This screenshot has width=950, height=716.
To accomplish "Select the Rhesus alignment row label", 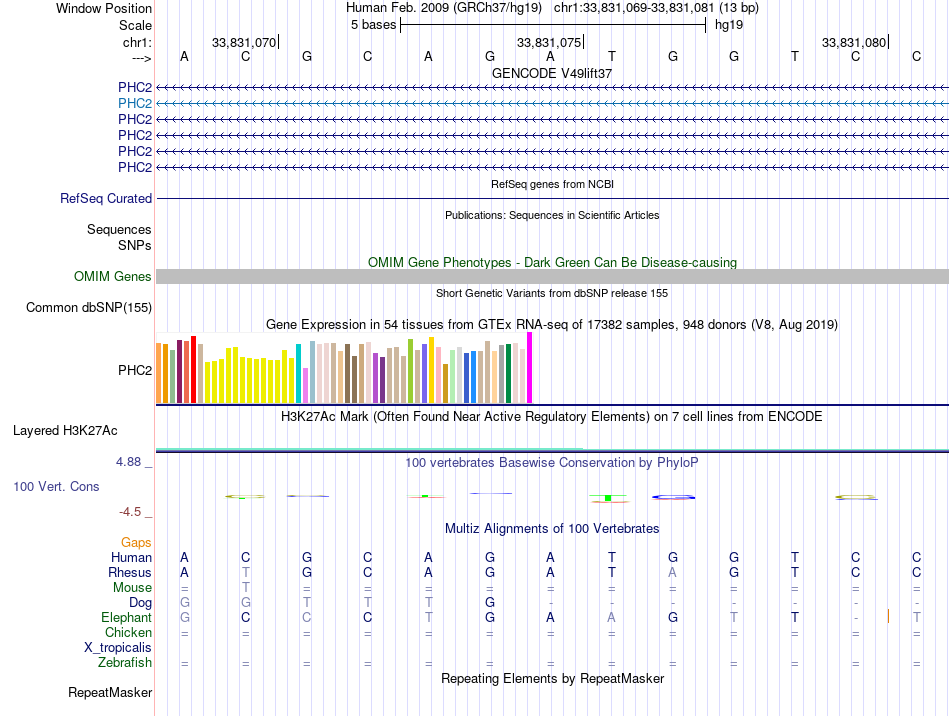I will tap(130, 572).
